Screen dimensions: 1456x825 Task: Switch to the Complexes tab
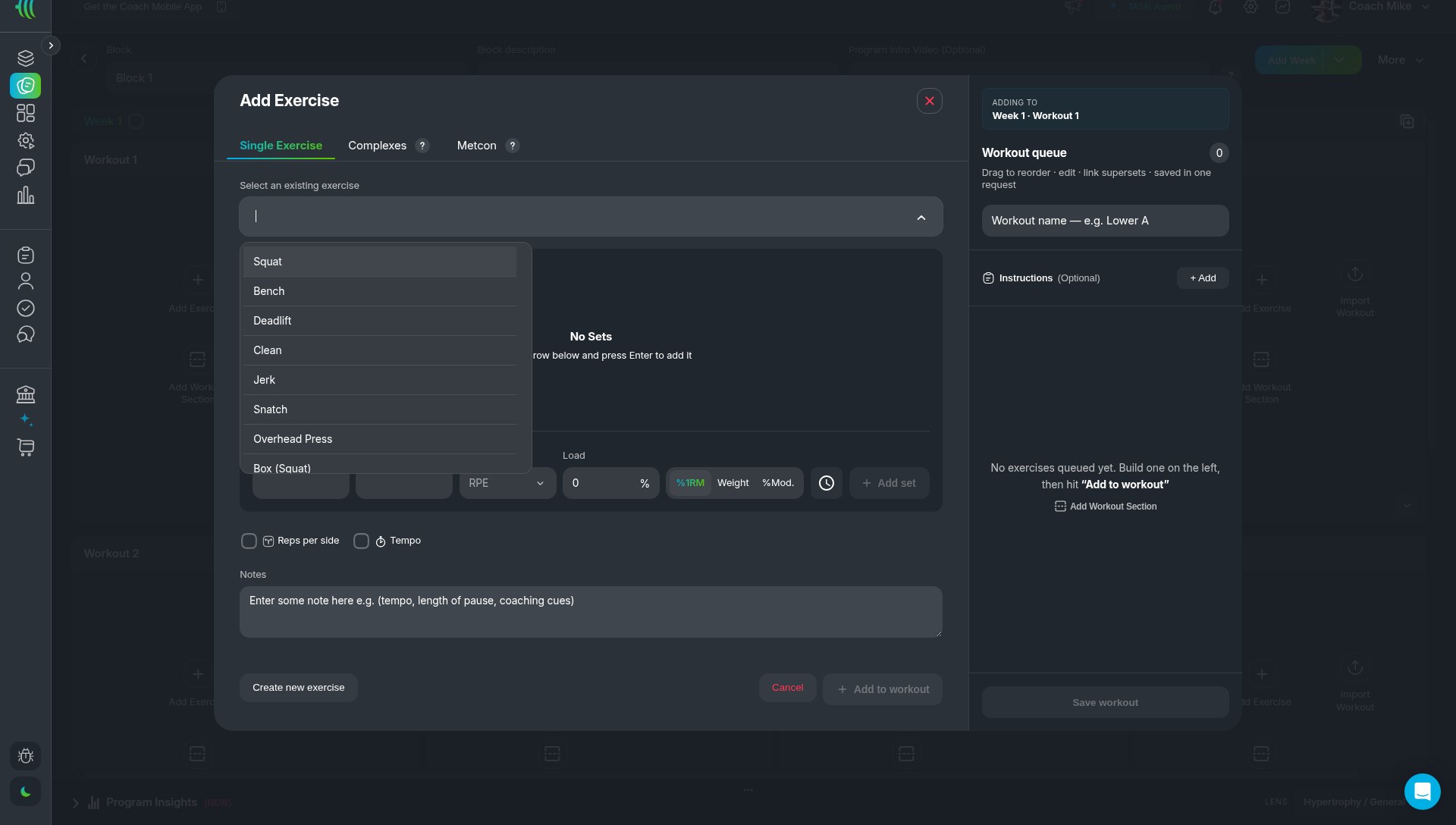[377, 146]
